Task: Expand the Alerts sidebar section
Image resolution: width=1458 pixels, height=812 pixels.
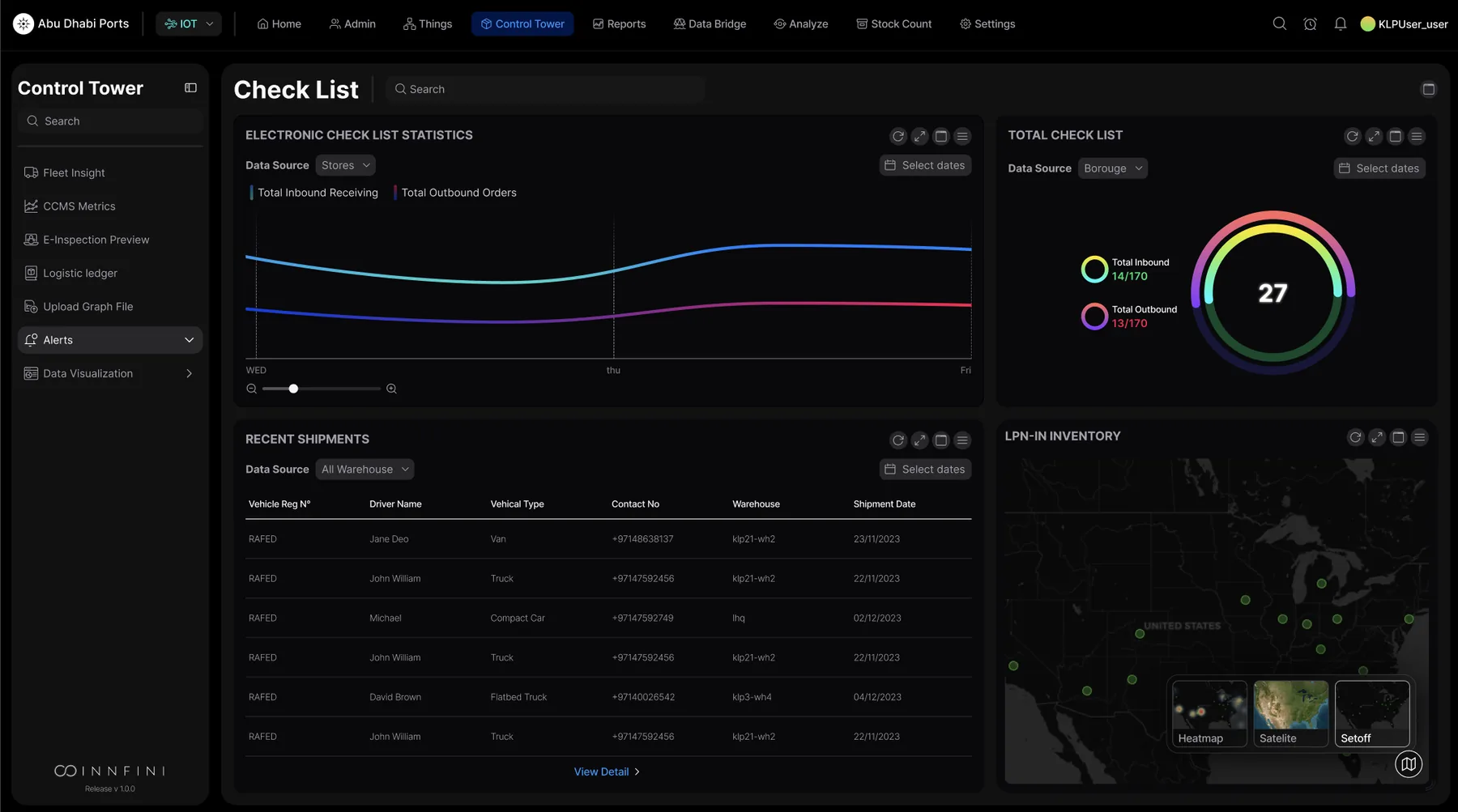Action: pyautogui.click(x=110, y=340)
